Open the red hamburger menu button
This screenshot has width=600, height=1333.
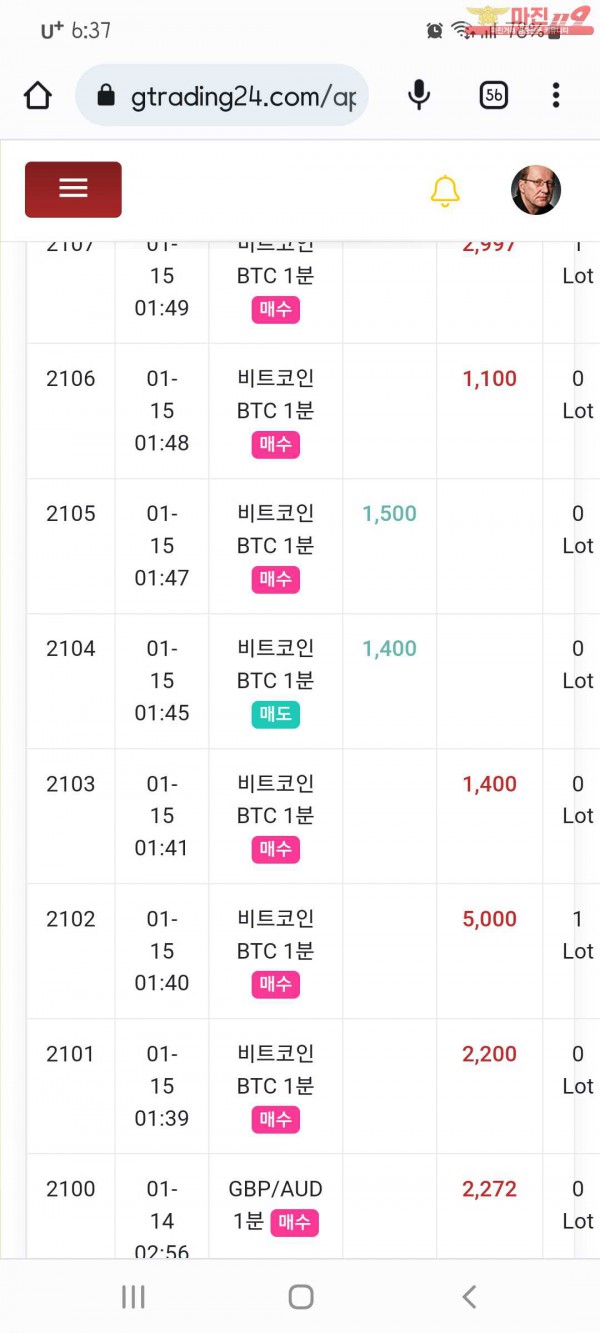coord(73,189)
